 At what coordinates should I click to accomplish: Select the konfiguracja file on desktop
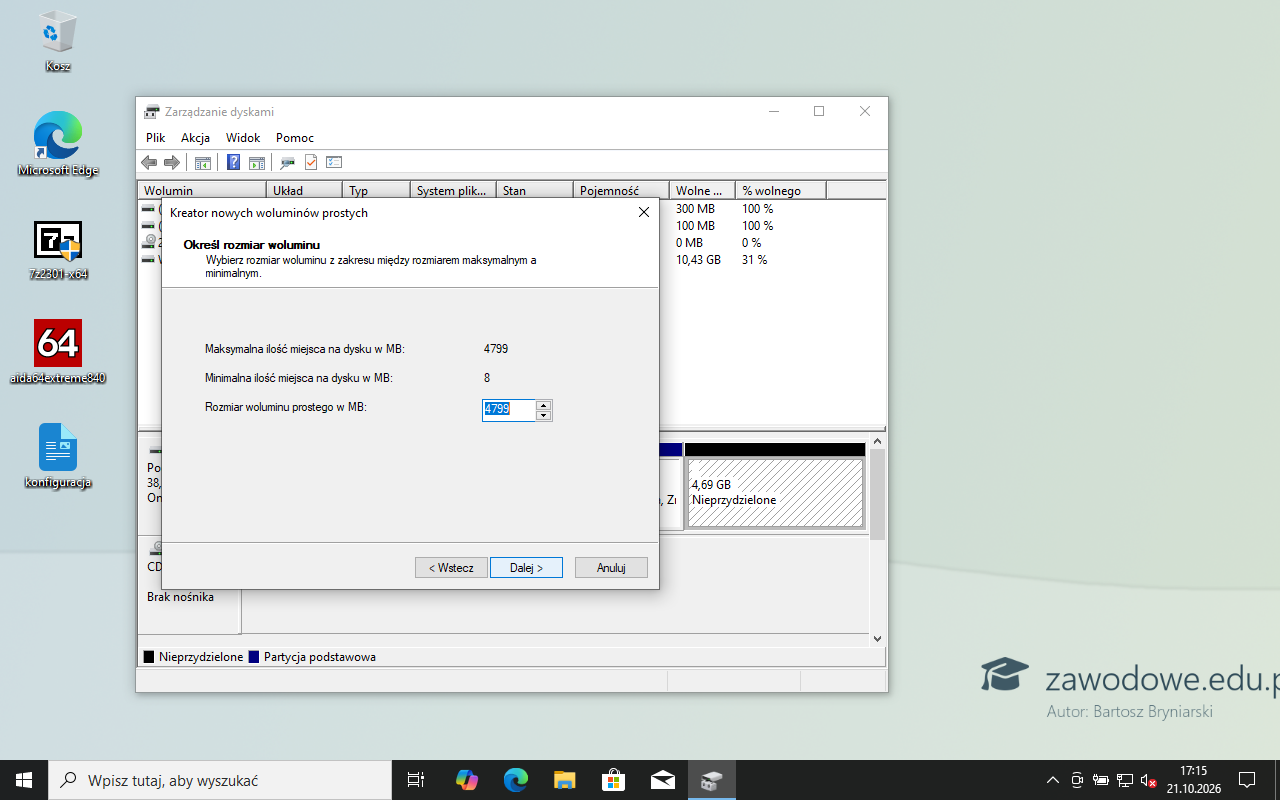[x=58, y=456]
